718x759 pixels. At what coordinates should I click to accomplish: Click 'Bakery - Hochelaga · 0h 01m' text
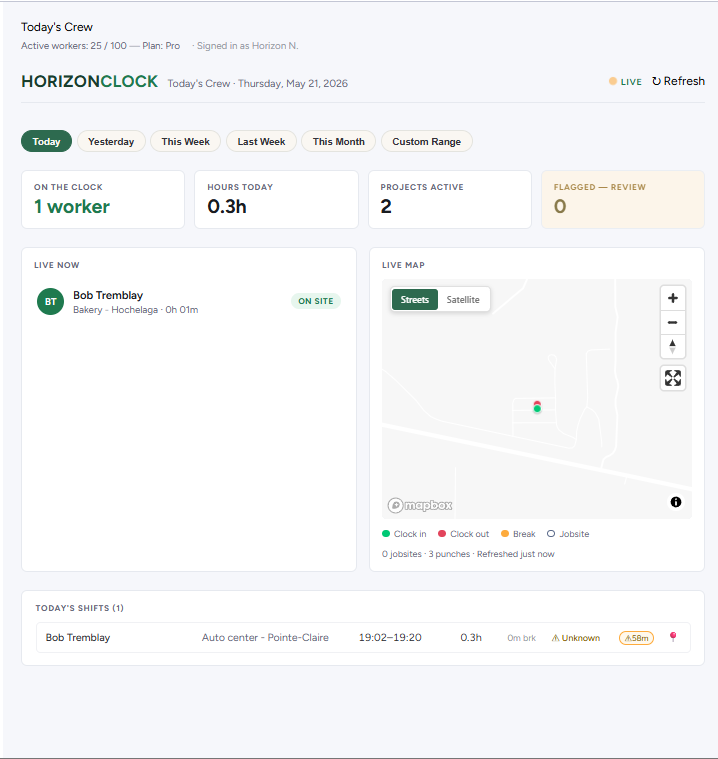coord(136,310)
